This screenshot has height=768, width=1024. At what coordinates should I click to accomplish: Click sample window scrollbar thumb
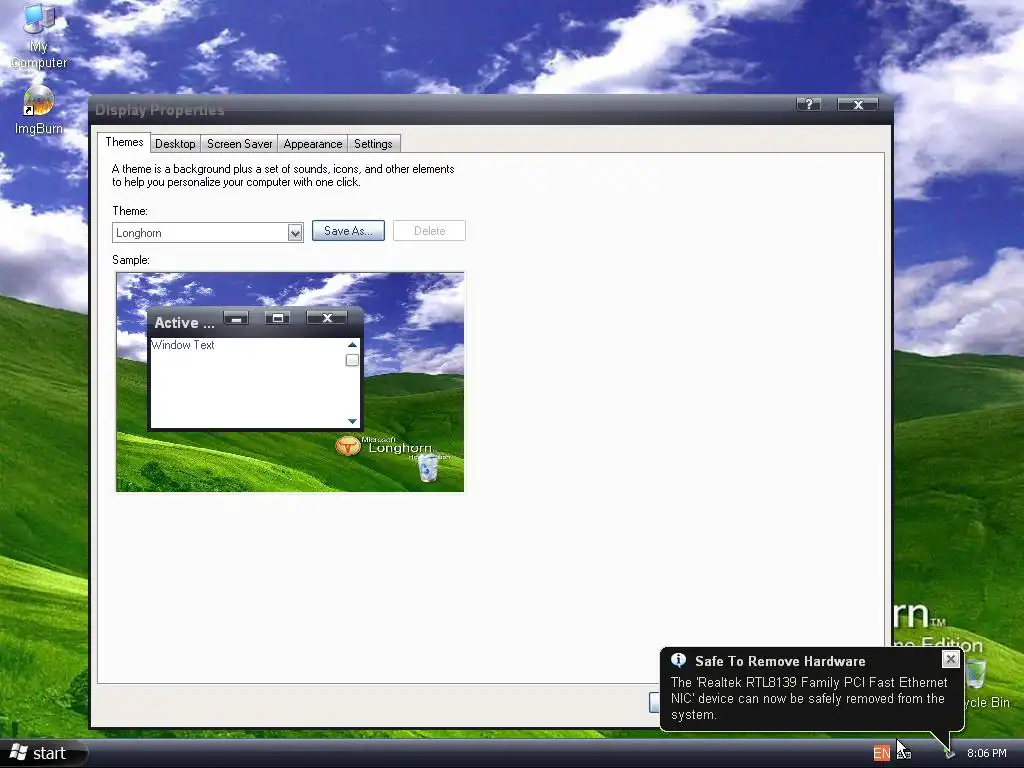pyautogui.click(x=352, y=360)
